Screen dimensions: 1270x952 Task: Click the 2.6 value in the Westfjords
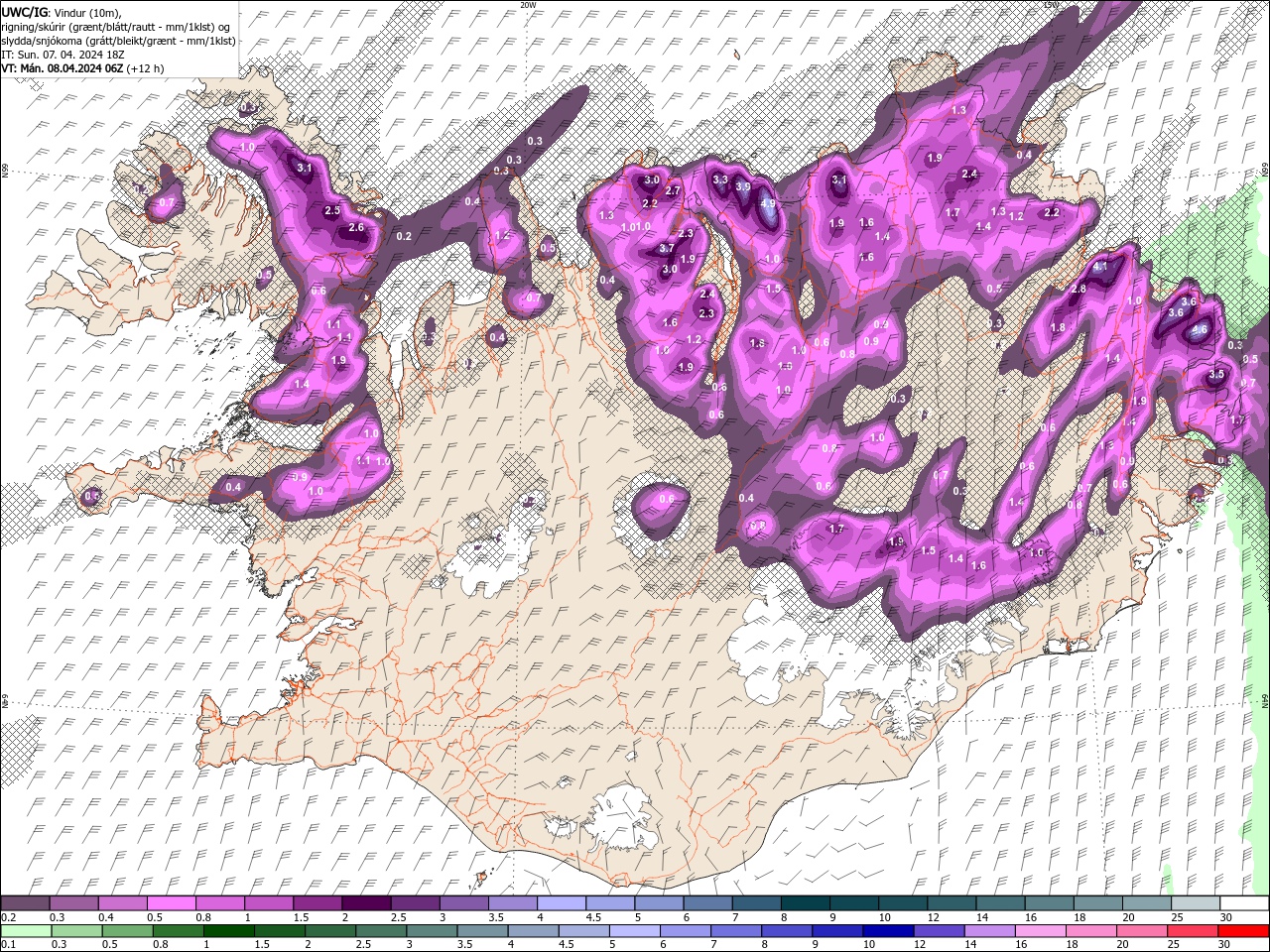tap(356, 228)
